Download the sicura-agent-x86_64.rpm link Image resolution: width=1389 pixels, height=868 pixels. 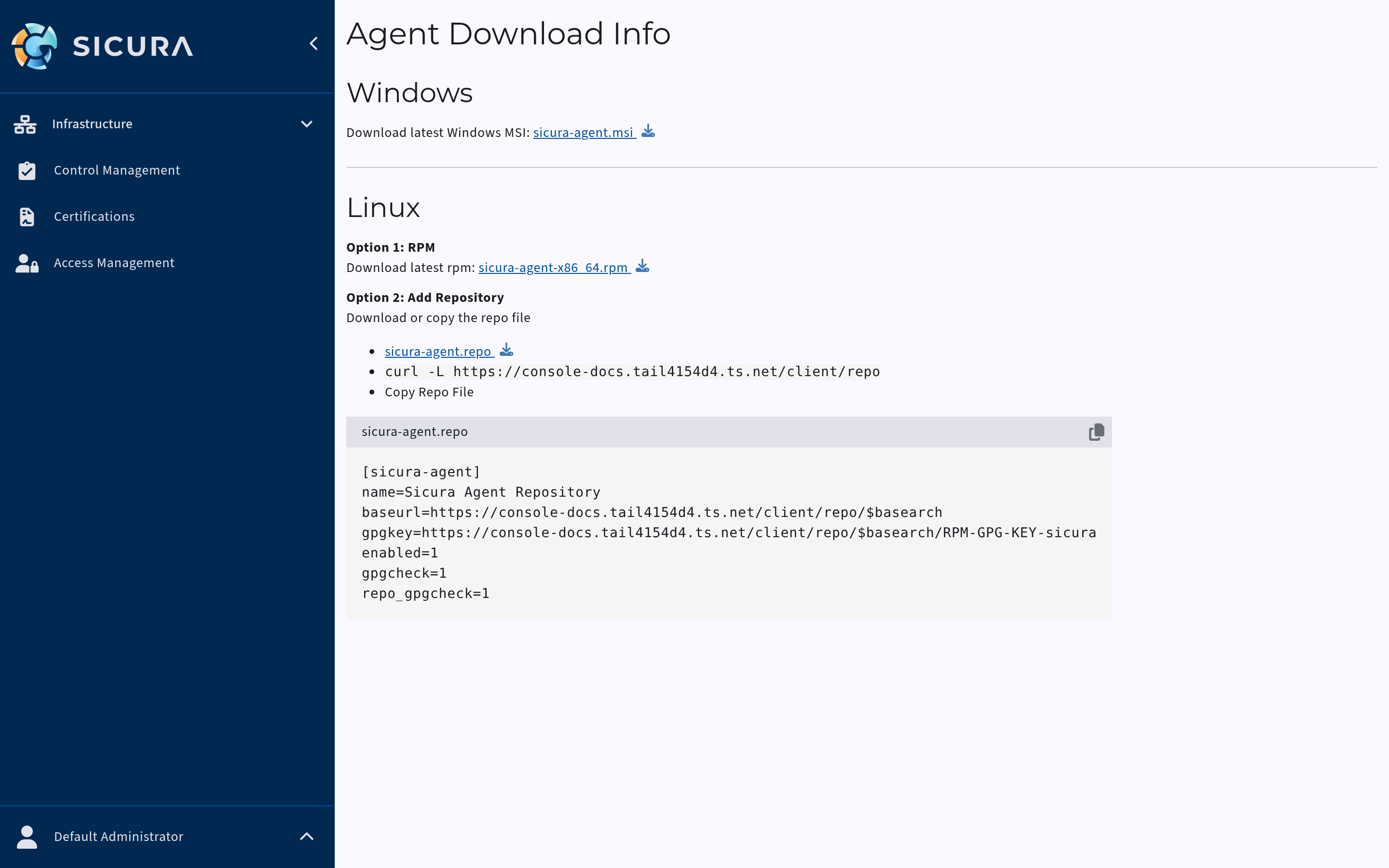(554, 268)
